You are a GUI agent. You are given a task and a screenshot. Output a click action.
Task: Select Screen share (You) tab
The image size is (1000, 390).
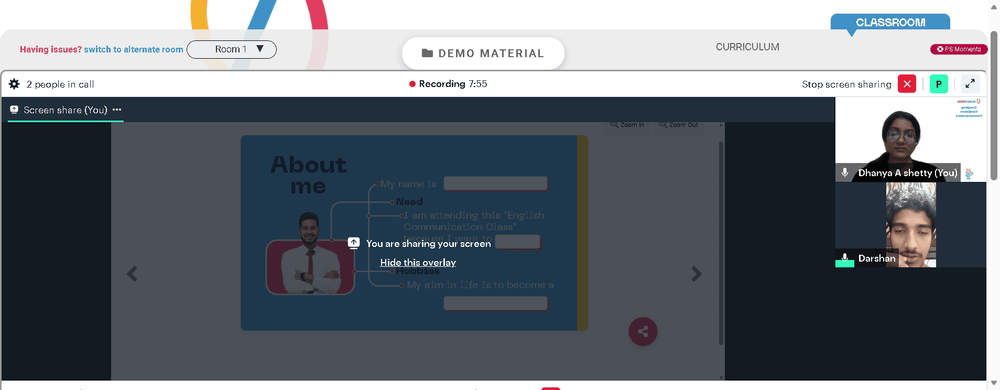pos(65,110)
